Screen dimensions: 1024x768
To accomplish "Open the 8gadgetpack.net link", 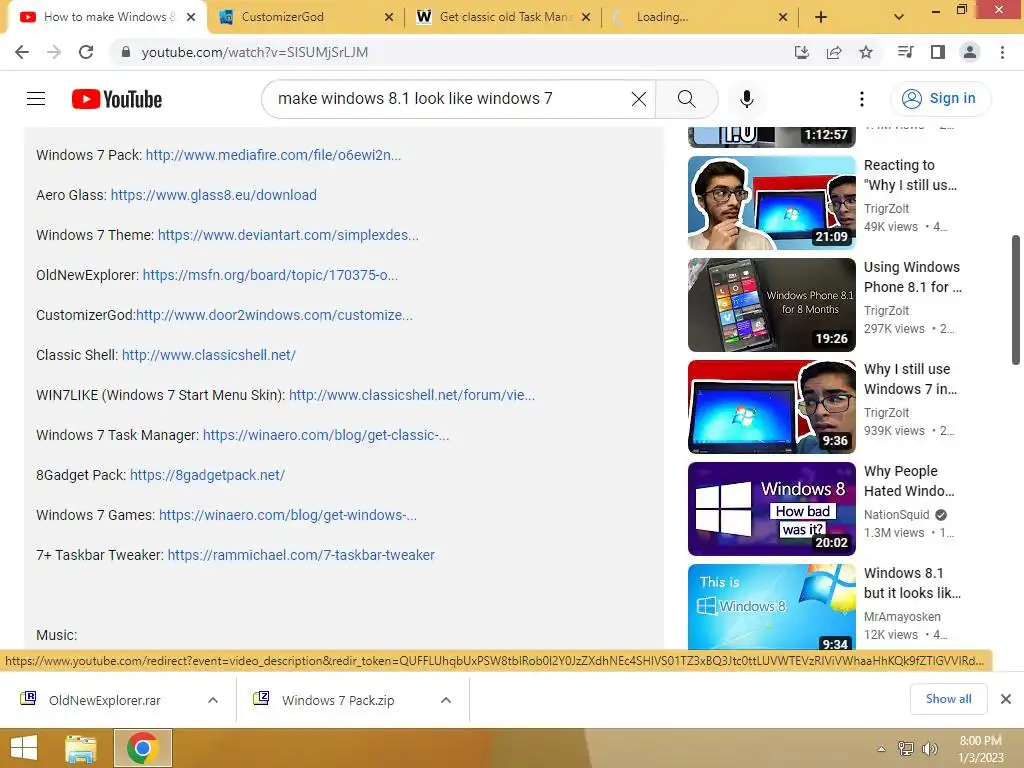I will tap(207, 475).
